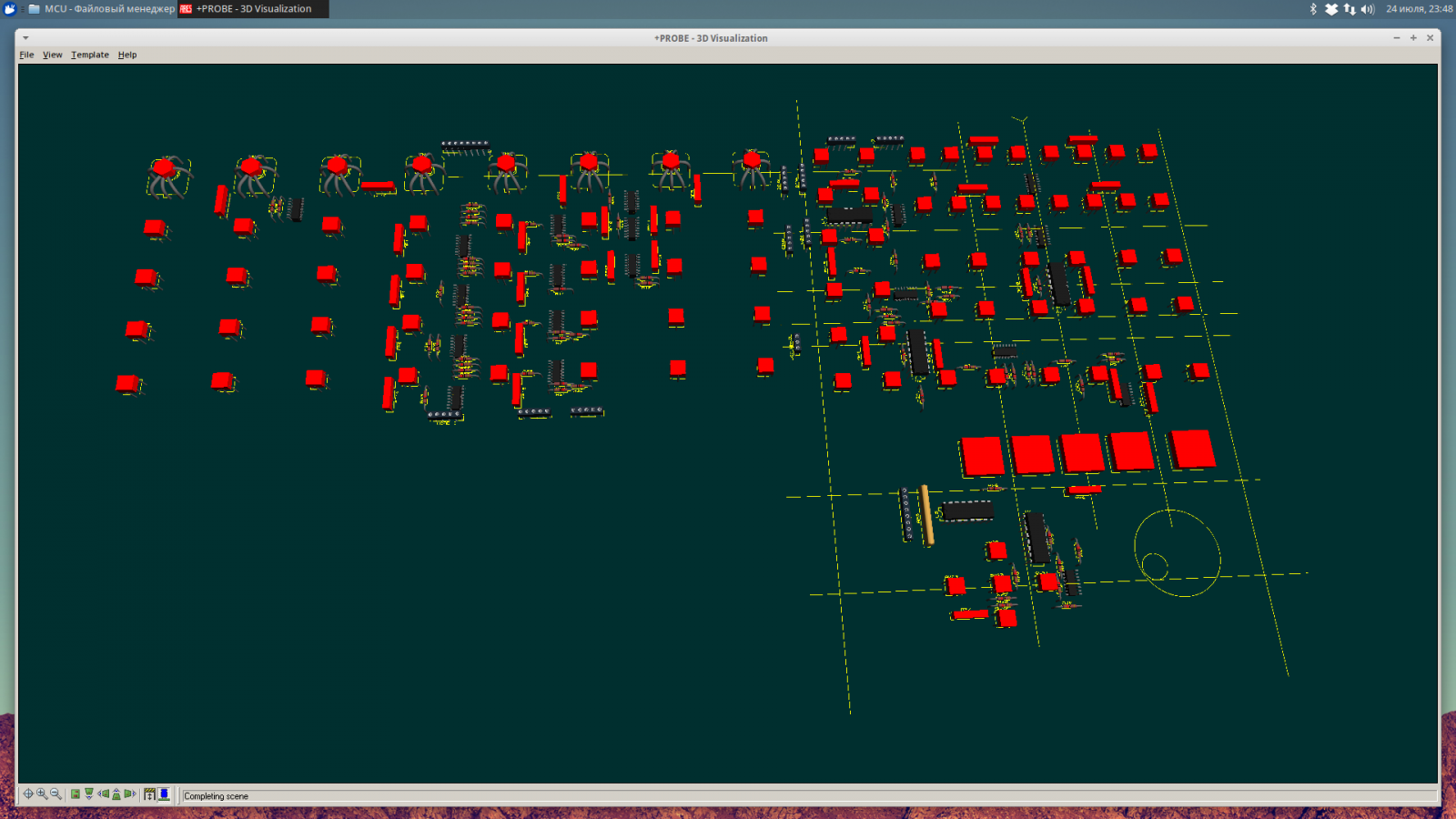
Task: Click the +PROBE 3D Visualization taskbar button
Action: click(252, 9)
